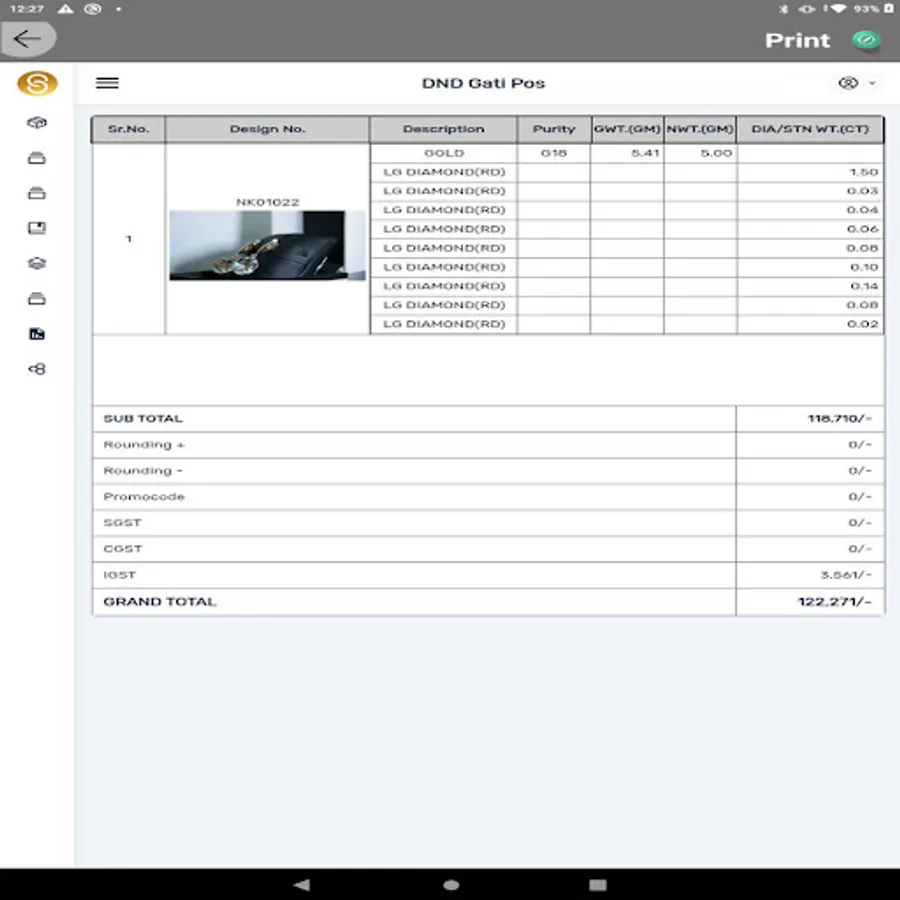Click the Sr.No. column header
This screenshot has width=900, height=900.
[x=129, y=129]
